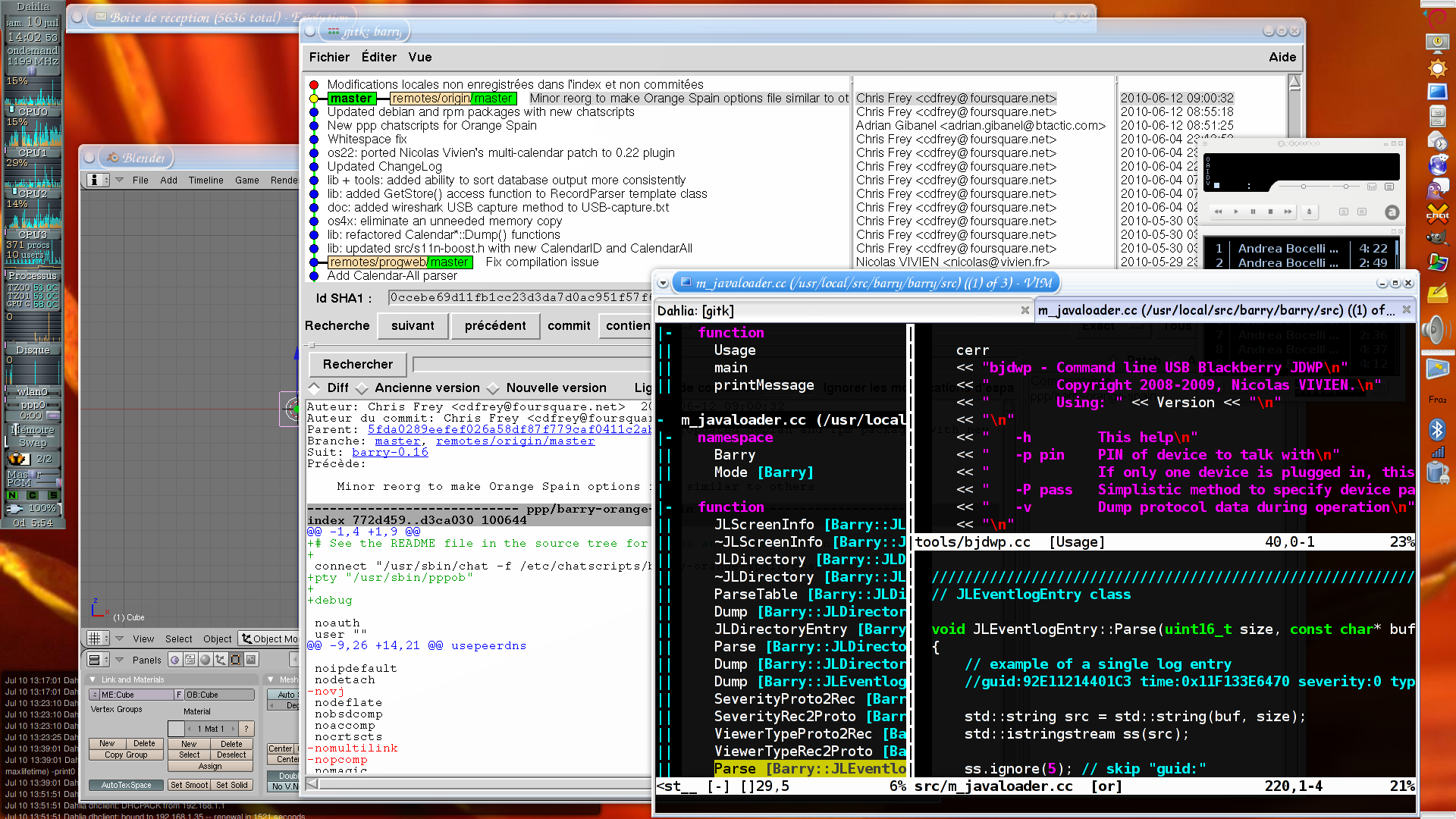The width and height of the screenshot is (1456, 819).
Task: Click the mail clock icon in right dock
Action: [1437, 141]
